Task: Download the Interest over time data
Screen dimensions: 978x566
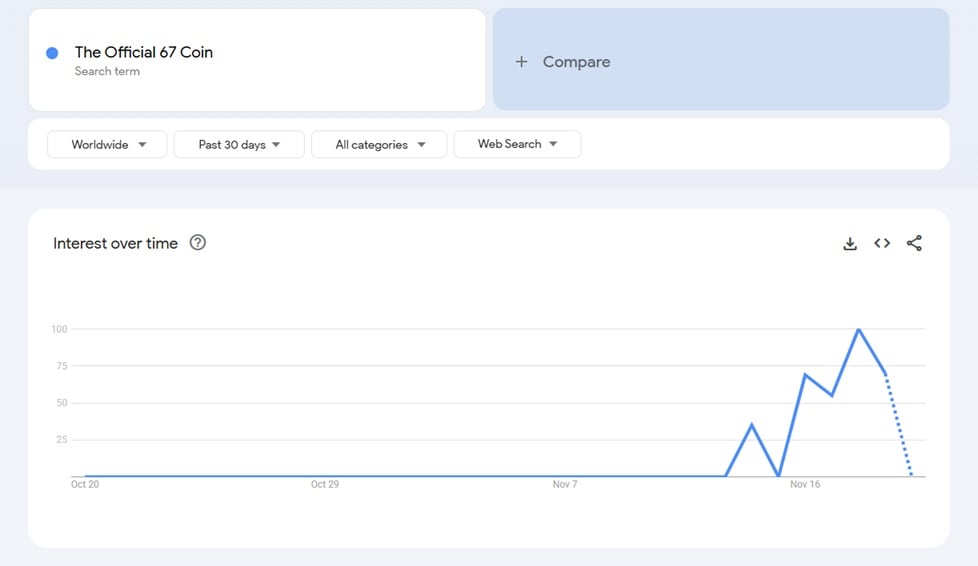Action: [x=850, y=243]
